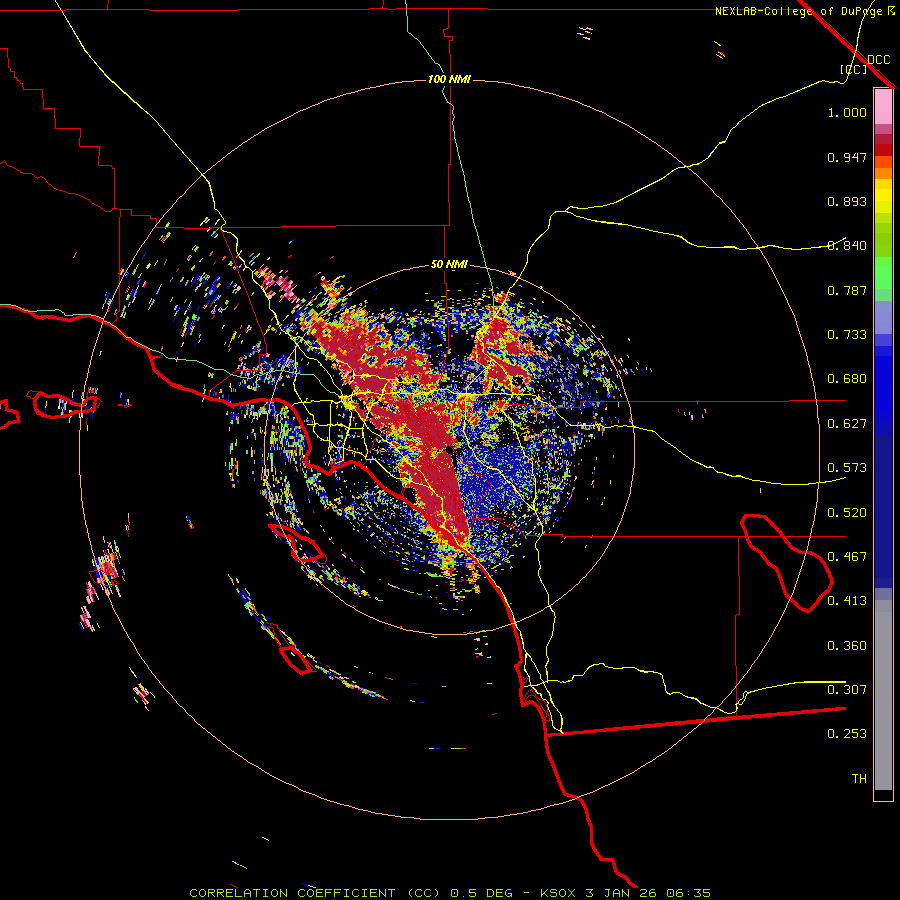Pick the bright green segment of color bar
The height and width of the screenshot is (900, 900).
[x=883, y=273]
